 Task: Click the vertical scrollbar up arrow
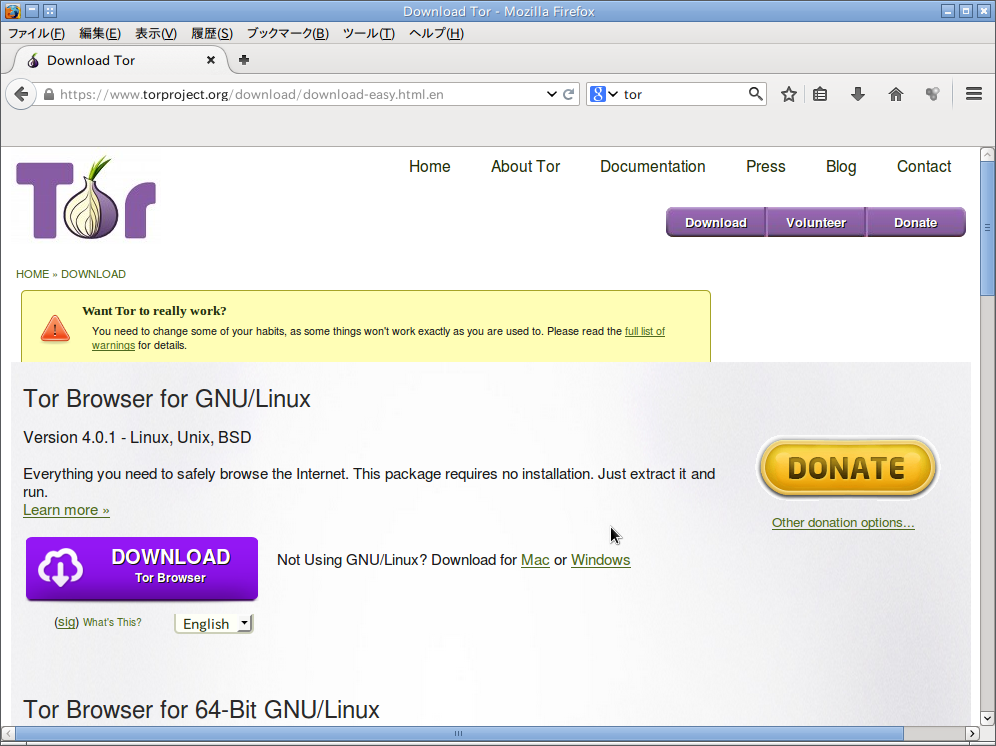[x=987, y=154]
